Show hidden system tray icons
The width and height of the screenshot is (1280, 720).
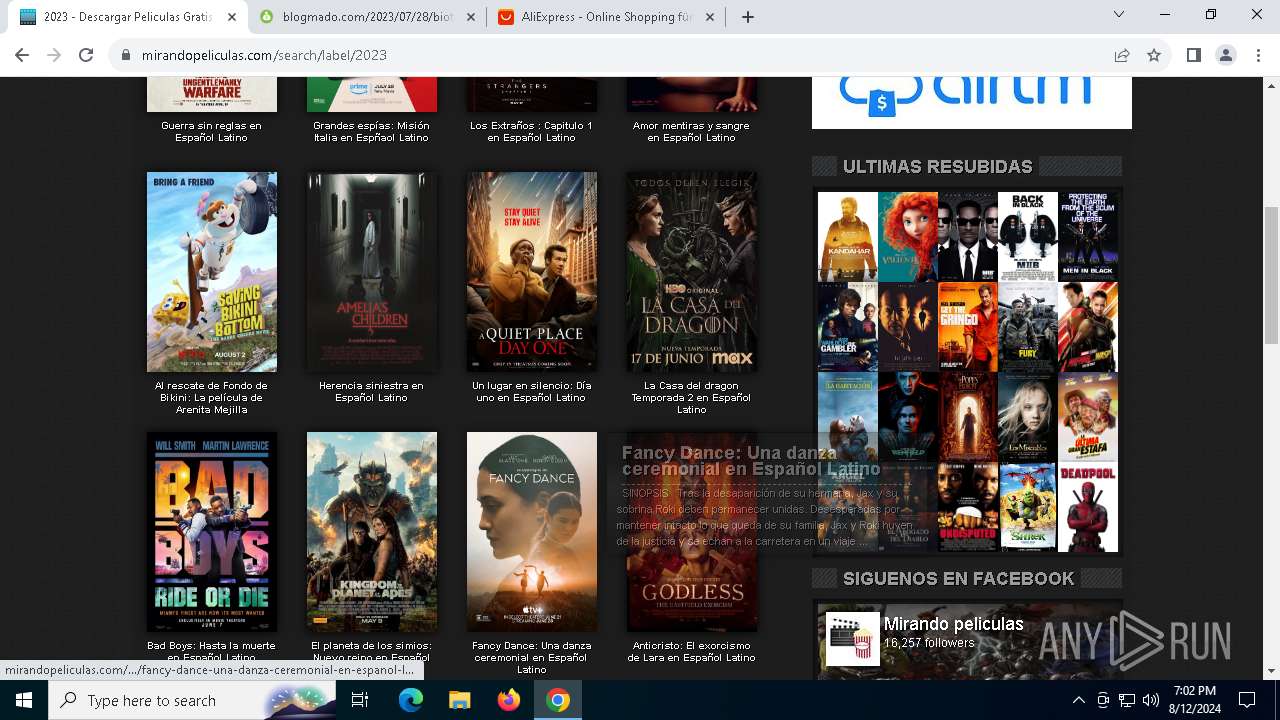click(1078, 700)
